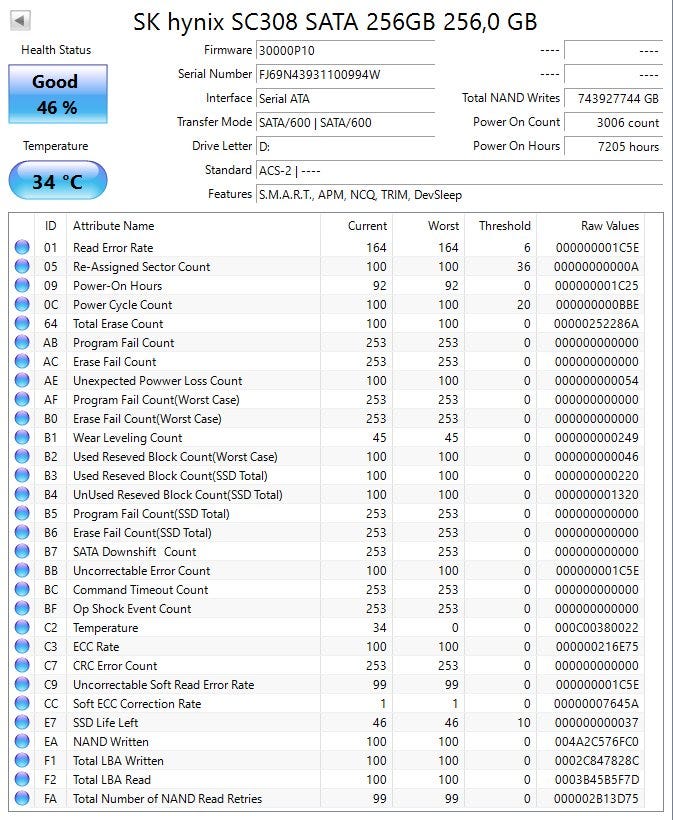673x820 pixels.
Task: Click the previous disk arrow button
Action: click(x=20, y=21)
